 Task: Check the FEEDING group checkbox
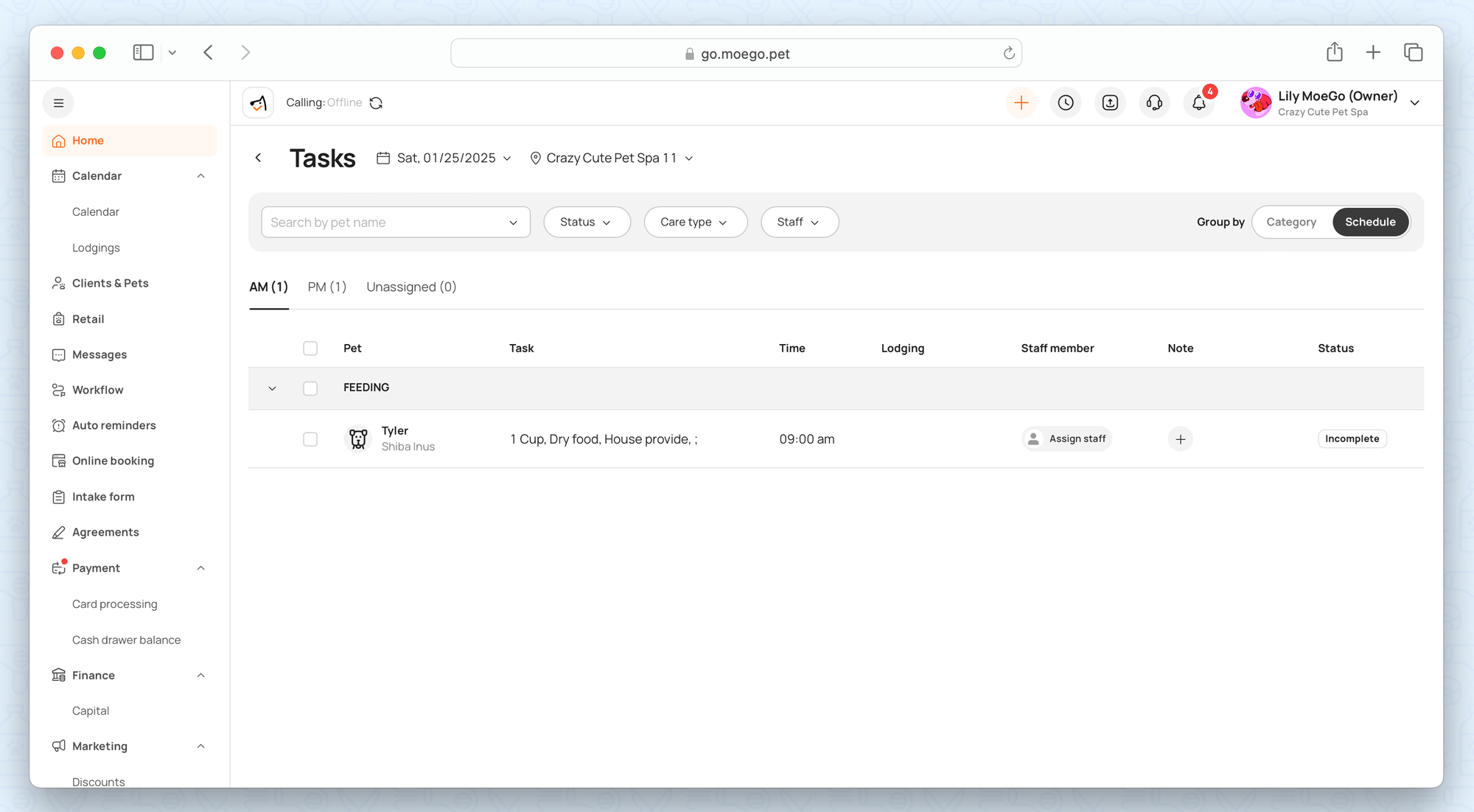tap(310, 388)
